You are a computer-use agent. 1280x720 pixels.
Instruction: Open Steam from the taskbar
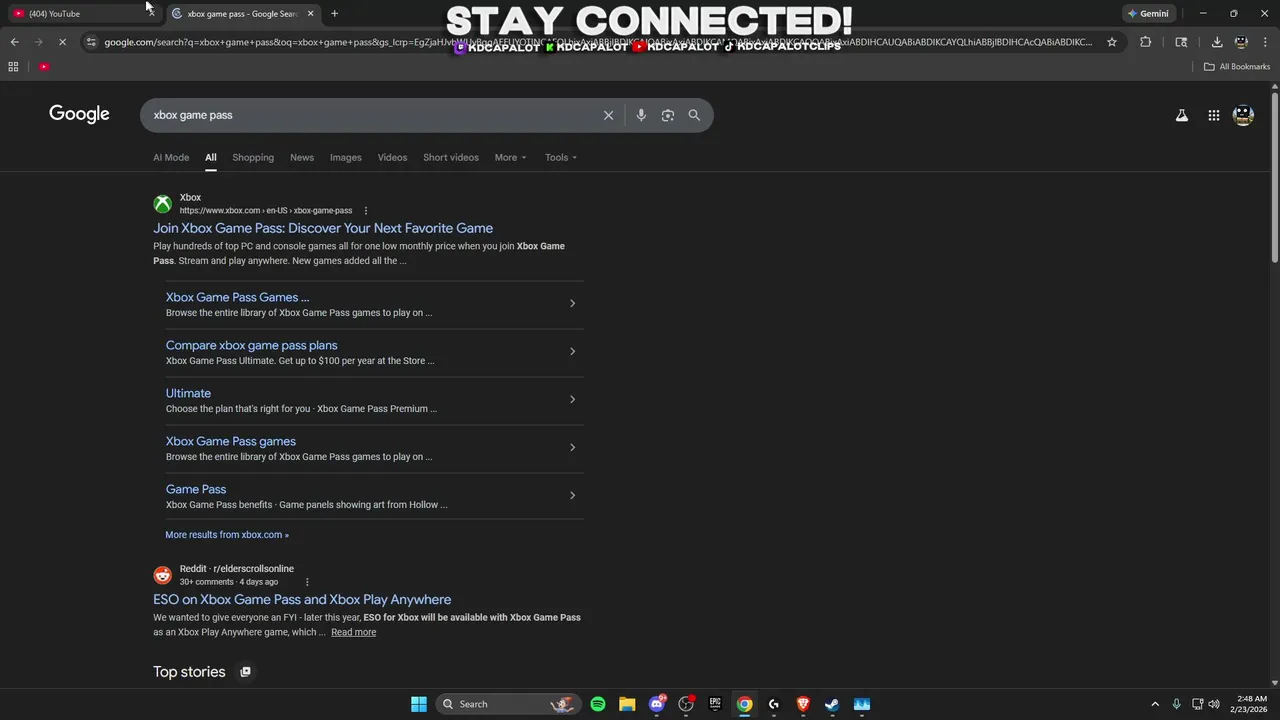(x=832, y=704)
